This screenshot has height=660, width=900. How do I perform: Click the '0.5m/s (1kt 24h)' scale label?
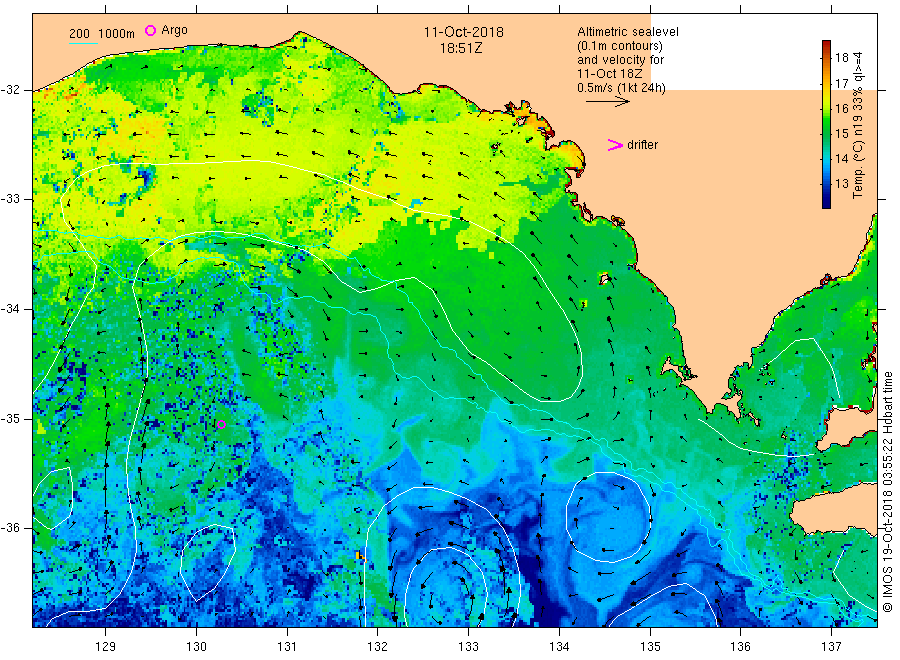[x=621, y=88]
